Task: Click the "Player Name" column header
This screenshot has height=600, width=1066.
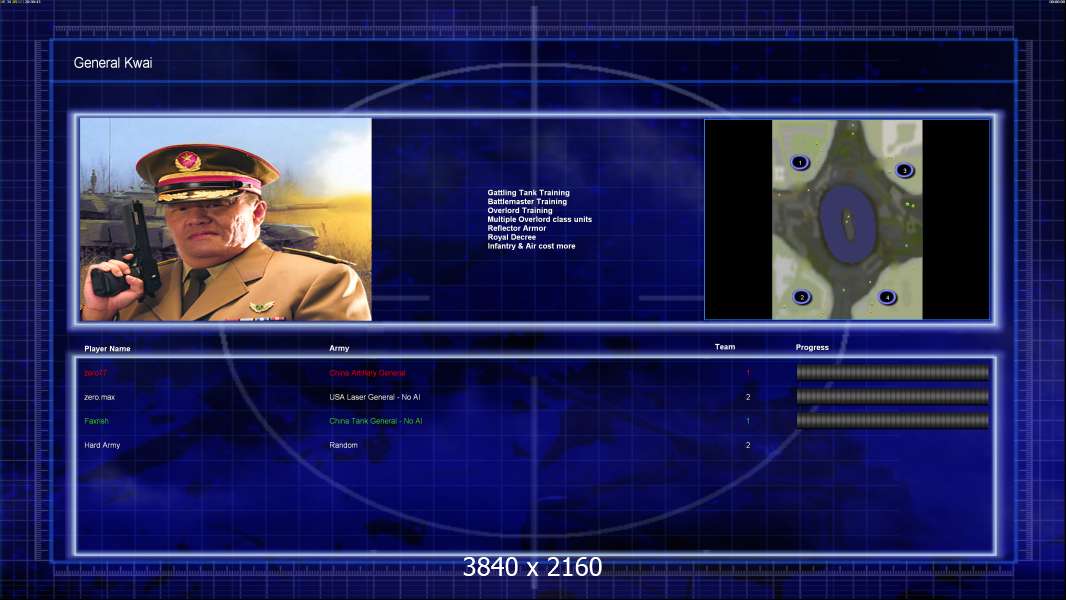Action: [107, 349]
